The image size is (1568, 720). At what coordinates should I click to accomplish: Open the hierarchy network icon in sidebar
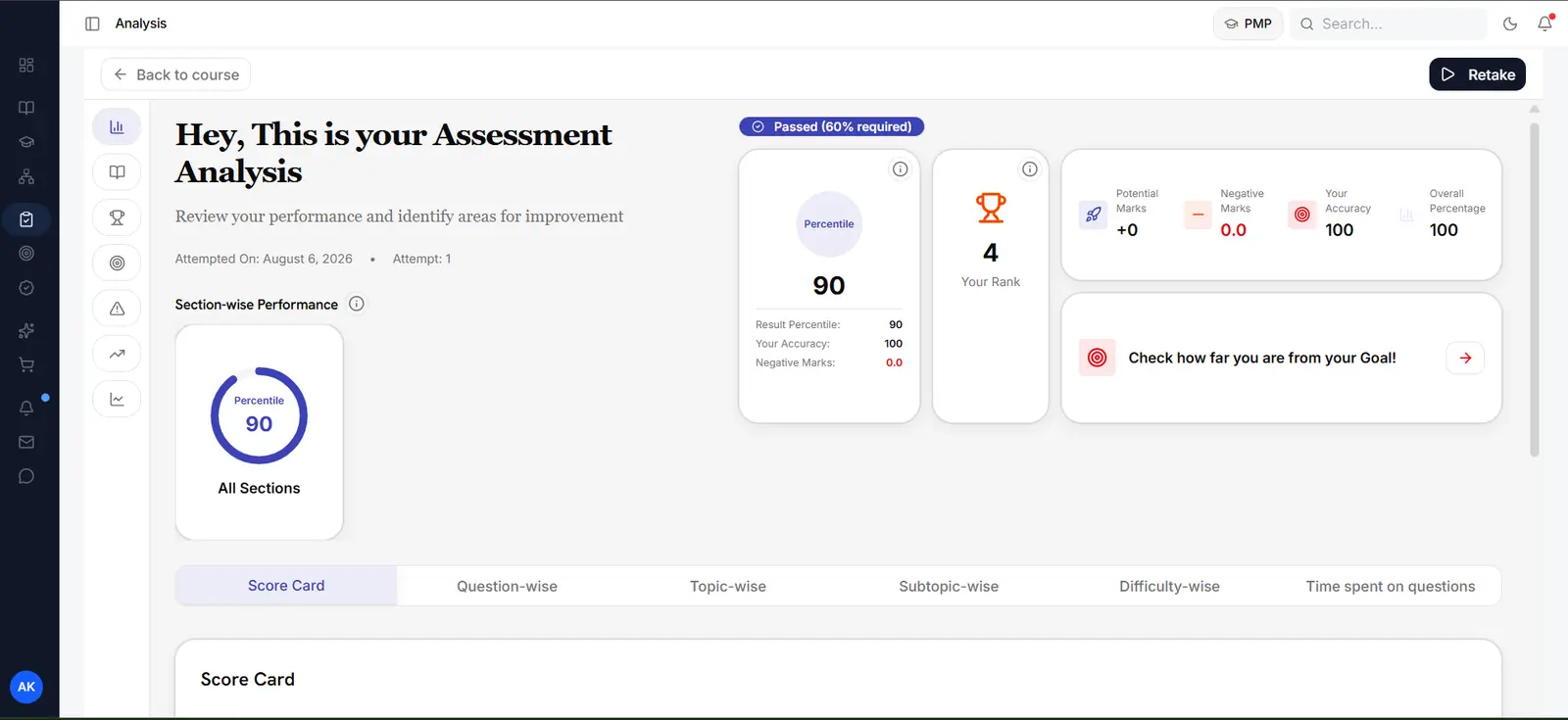click(26, 176)
